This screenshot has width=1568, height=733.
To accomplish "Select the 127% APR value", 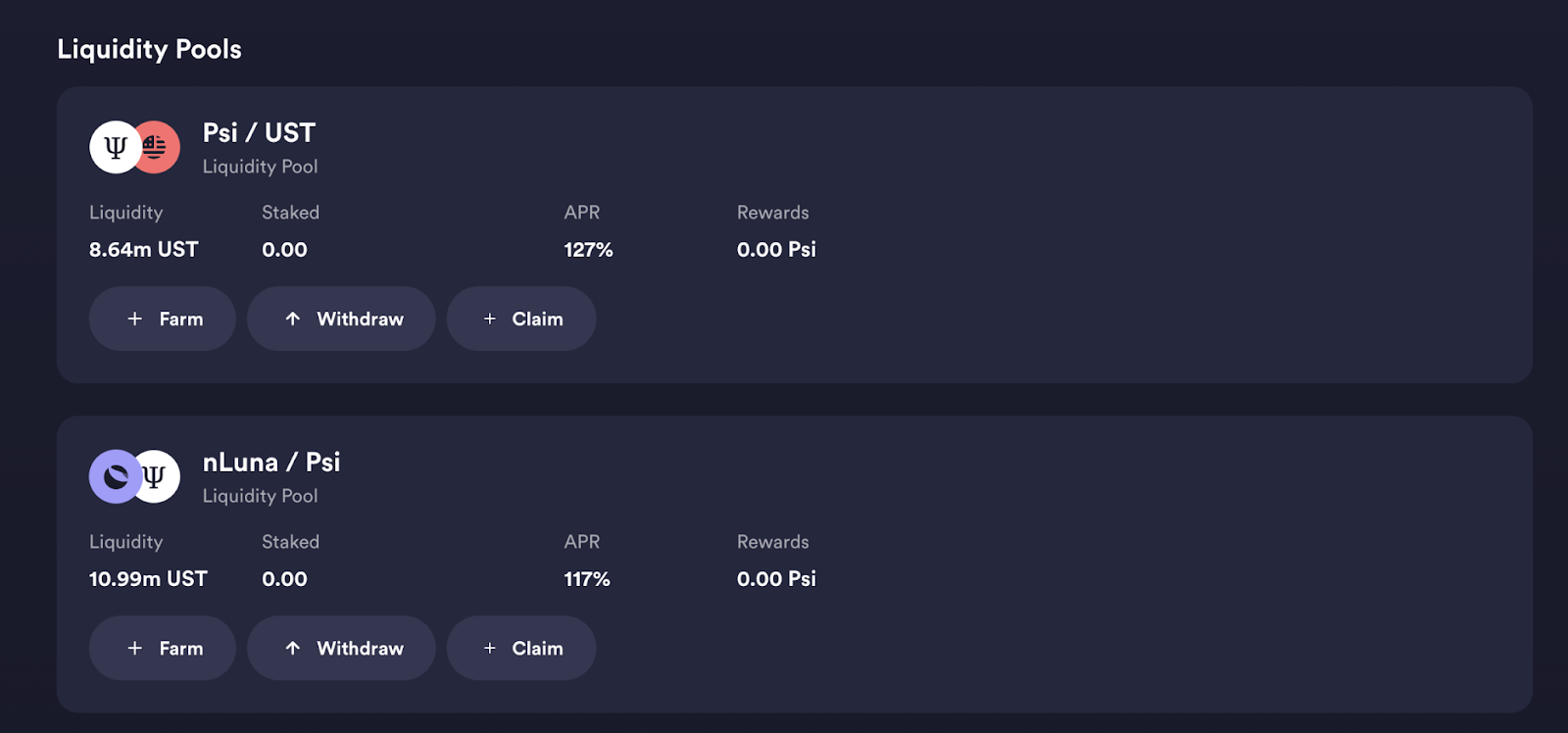I will click(x=588, y=250).
